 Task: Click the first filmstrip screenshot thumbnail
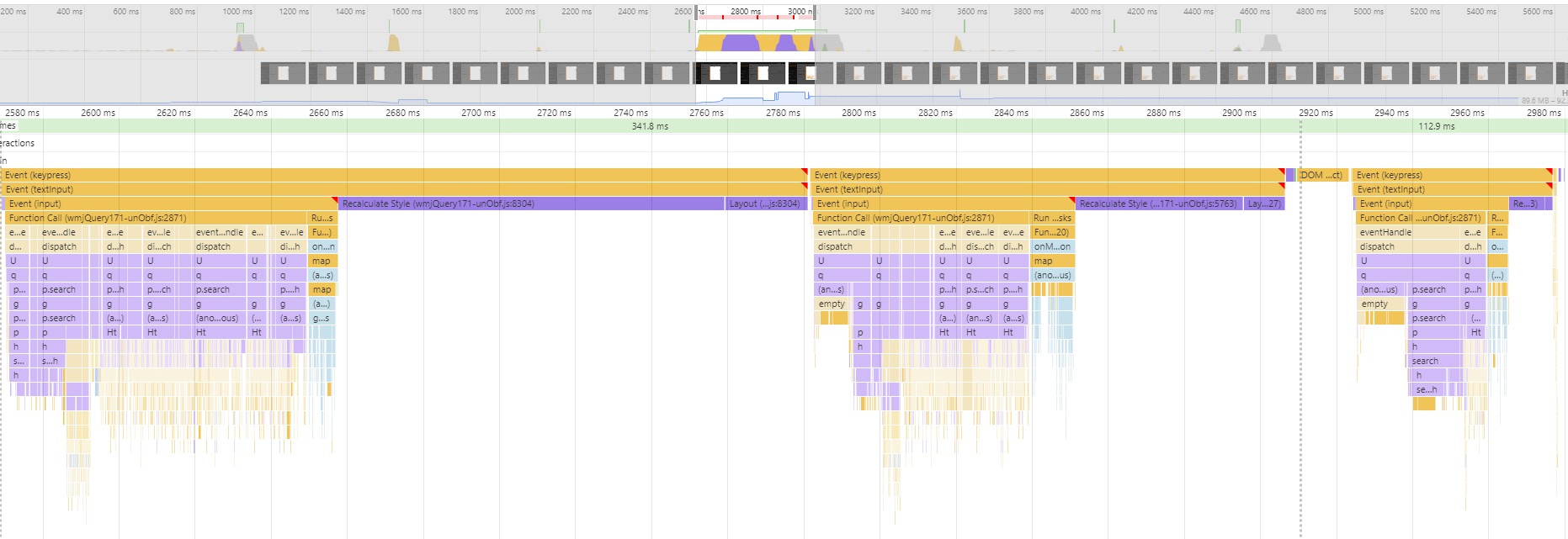[283, 73]
